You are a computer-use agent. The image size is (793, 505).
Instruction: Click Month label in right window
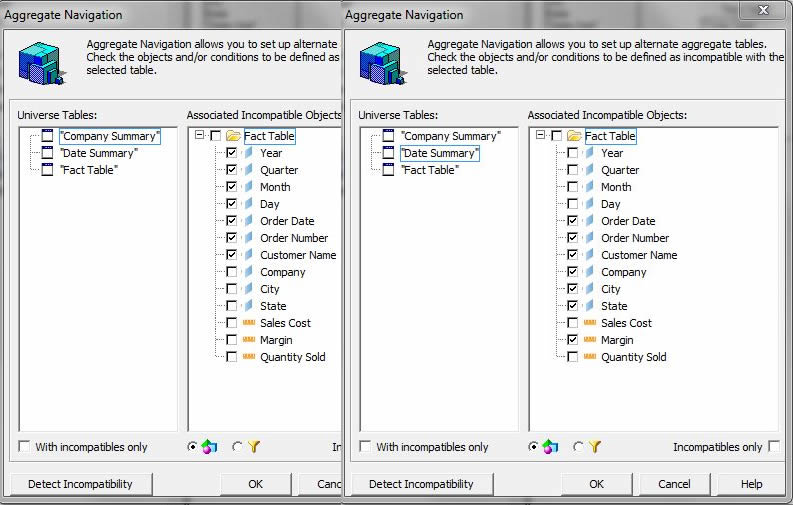tap(616, 187)
